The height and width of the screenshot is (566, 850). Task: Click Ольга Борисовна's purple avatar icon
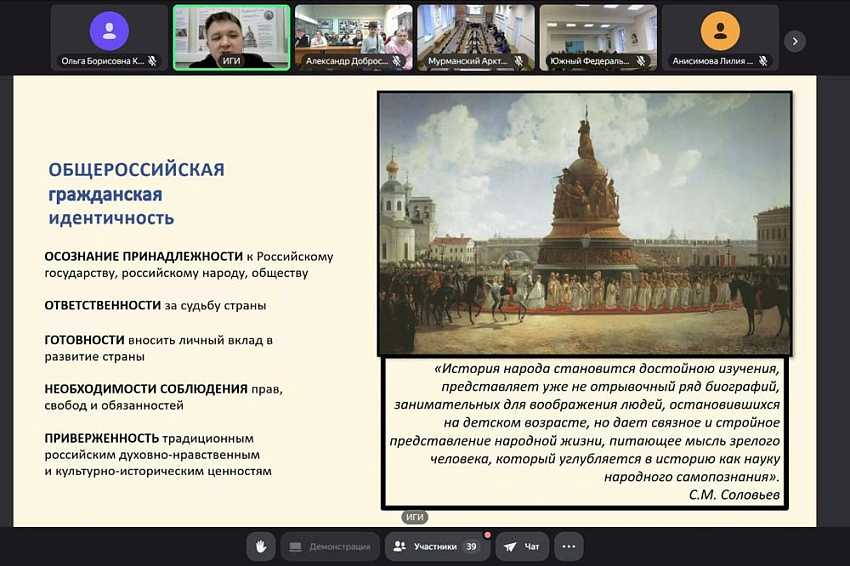(109, 30)
